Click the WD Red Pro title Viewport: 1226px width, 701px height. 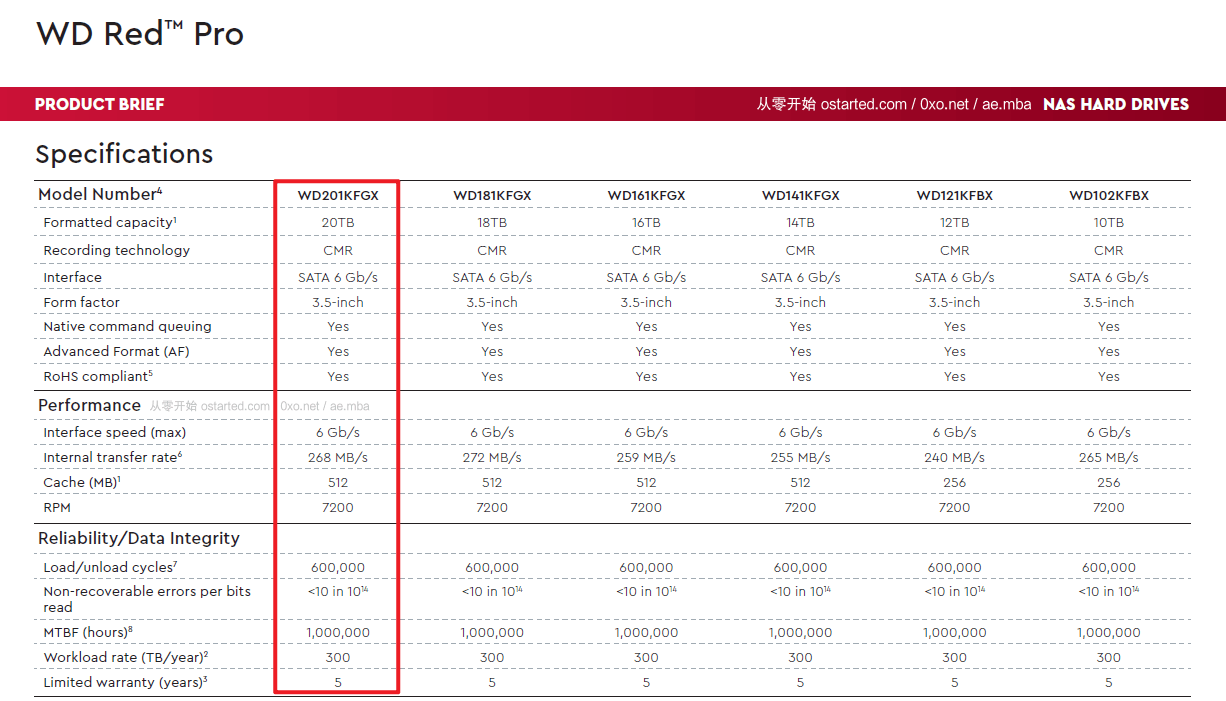coord(140,34)
